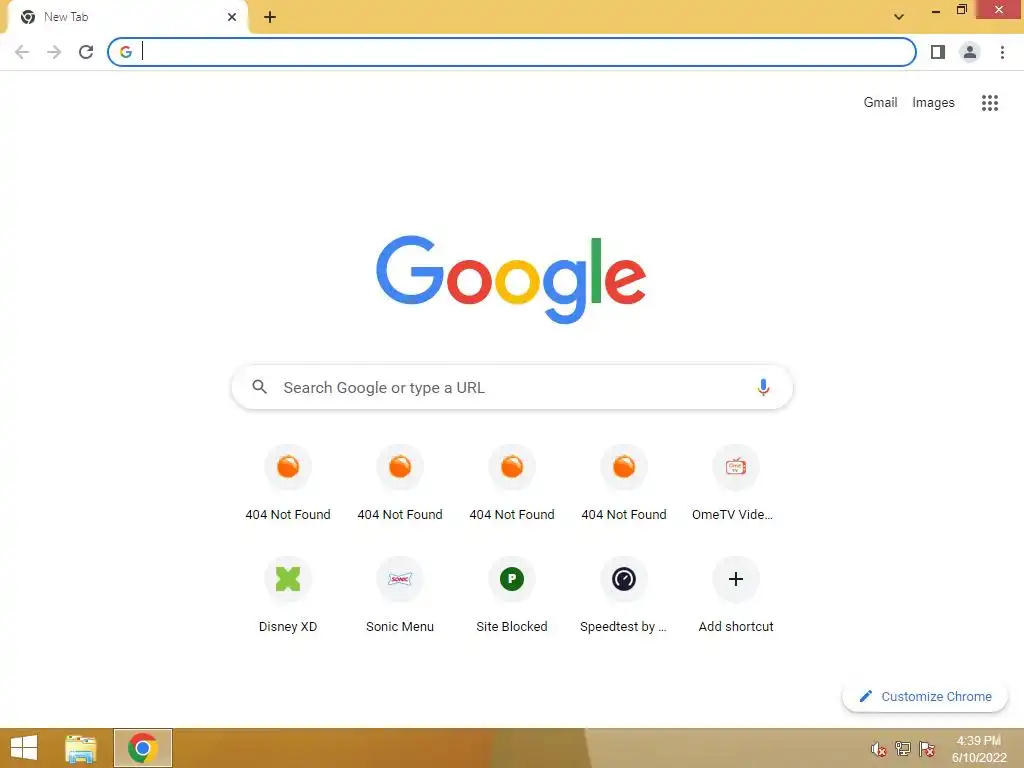Reload the current page
Image resolution: width=1024 pixels, height=768 pixels.
86,52
